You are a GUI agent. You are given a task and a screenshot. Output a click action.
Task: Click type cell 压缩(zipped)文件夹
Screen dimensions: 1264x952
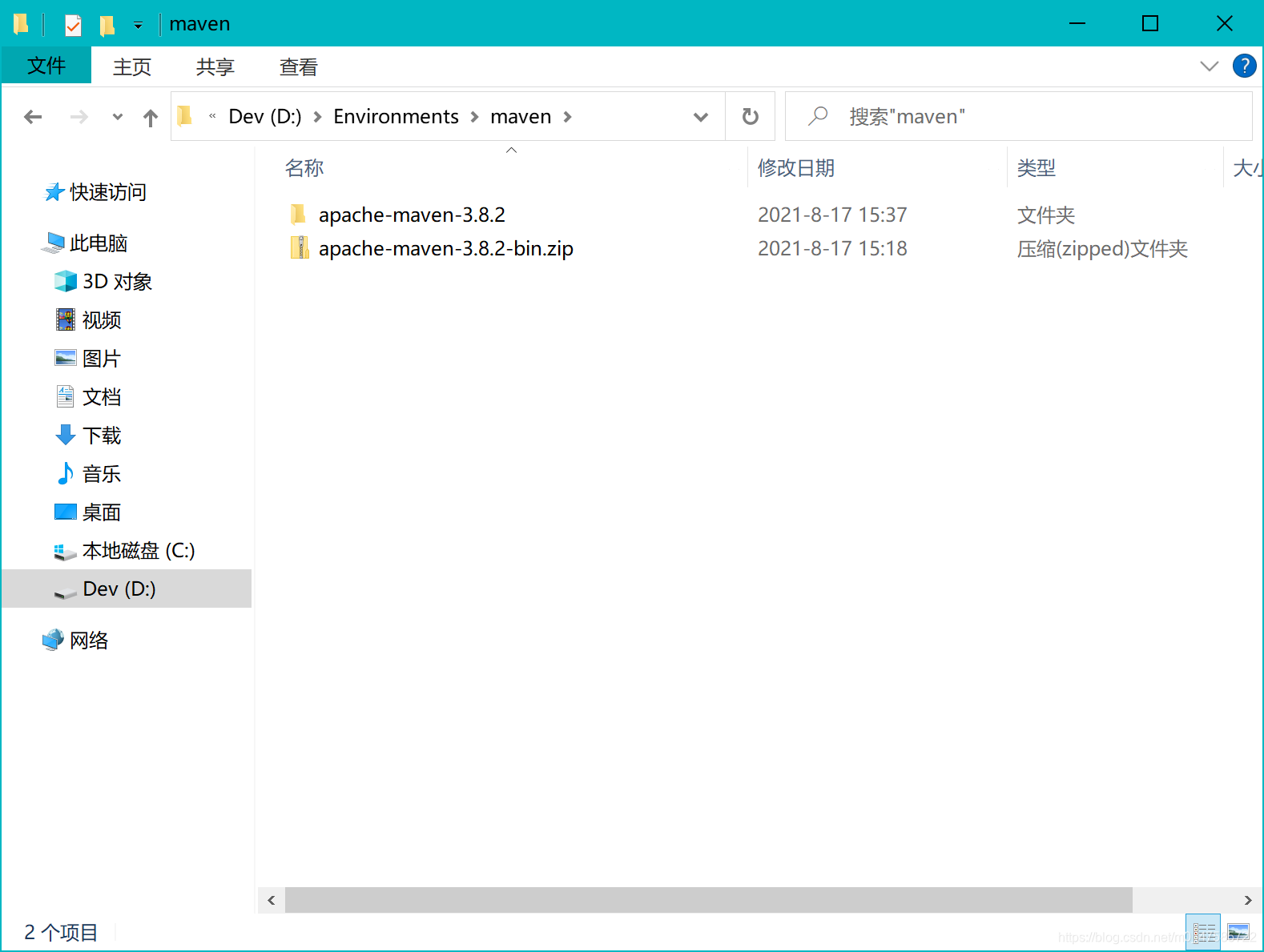click(x=1102, y=249)
